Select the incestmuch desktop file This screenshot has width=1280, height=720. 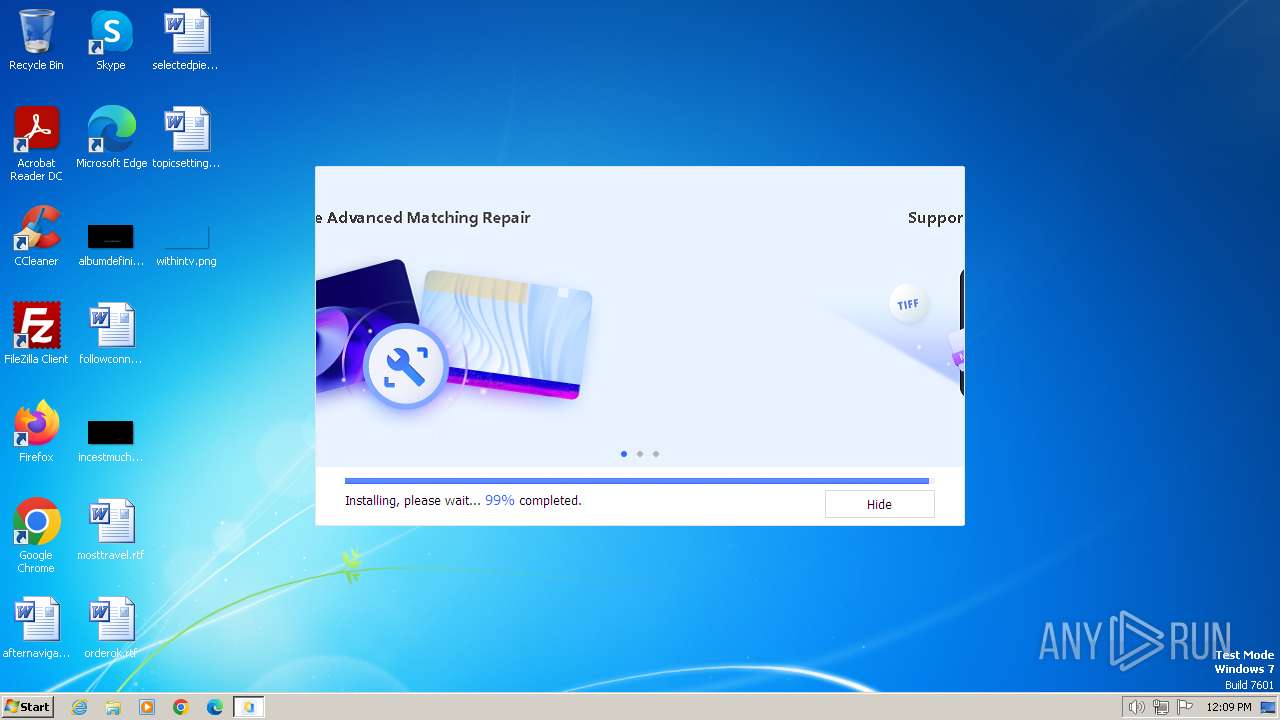coord(111,442)
